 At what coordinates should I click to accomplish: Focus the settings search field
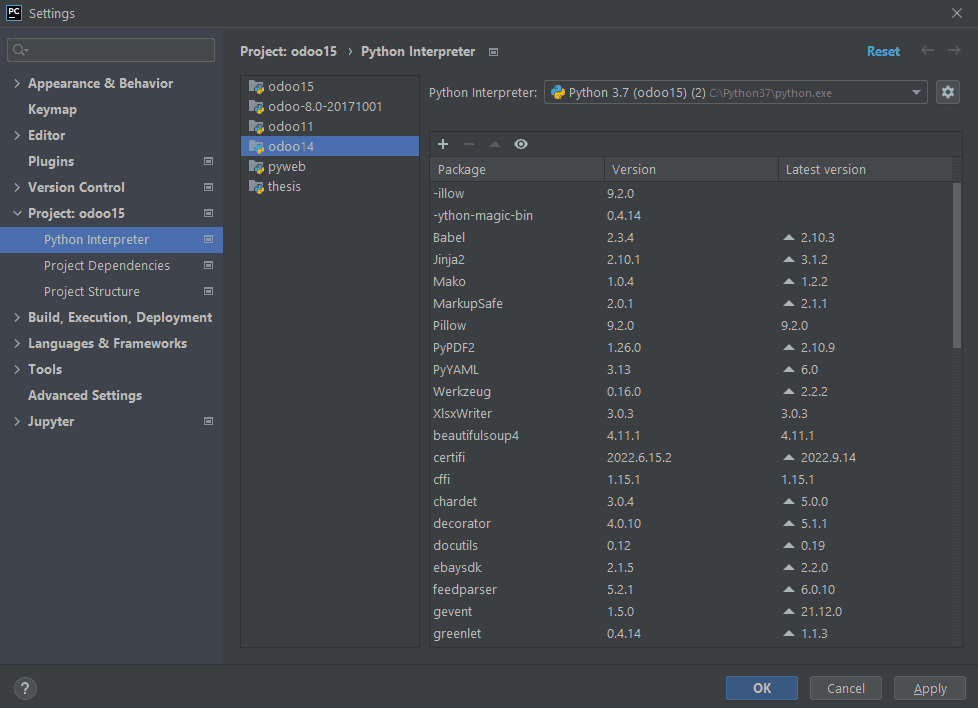pos(111,50)
